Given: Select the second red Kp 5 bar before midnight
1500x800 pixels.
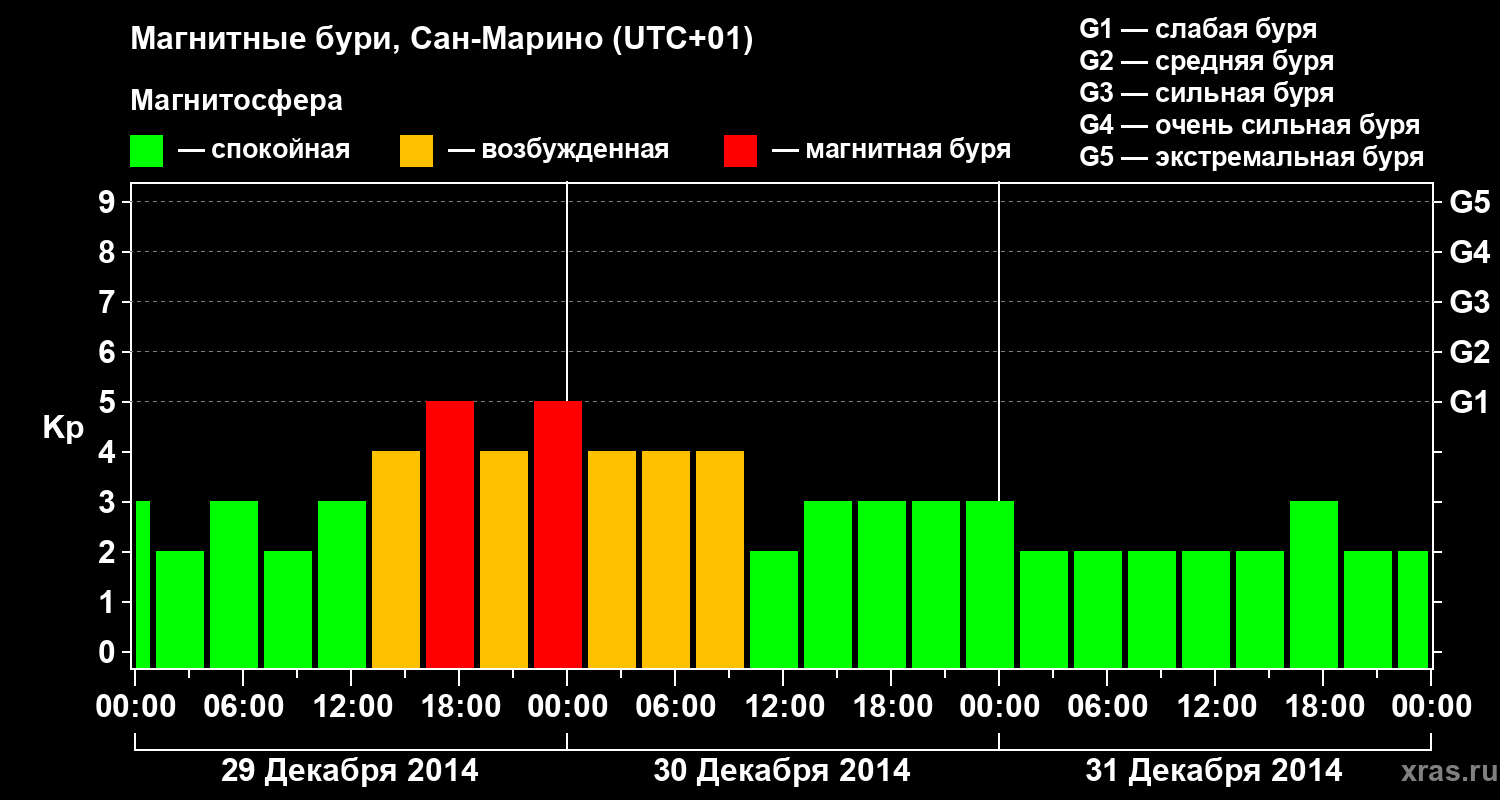Looking at the screenshot, I should click(558, 534).
